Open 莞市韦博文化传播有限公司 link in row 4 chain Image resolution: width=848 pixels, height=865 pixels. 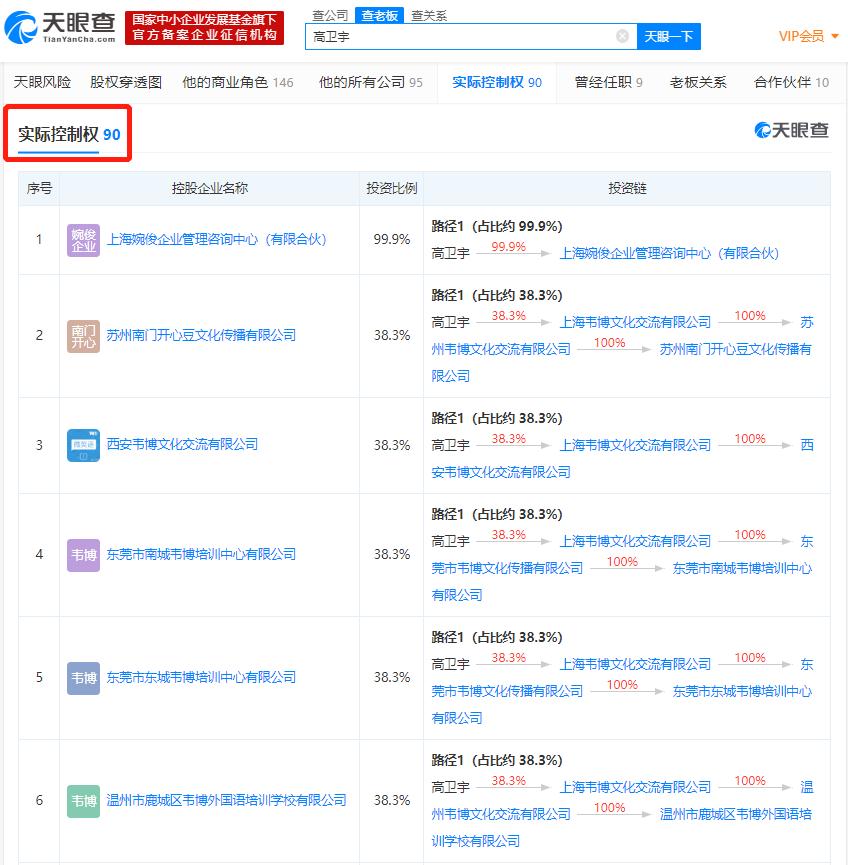507,569
